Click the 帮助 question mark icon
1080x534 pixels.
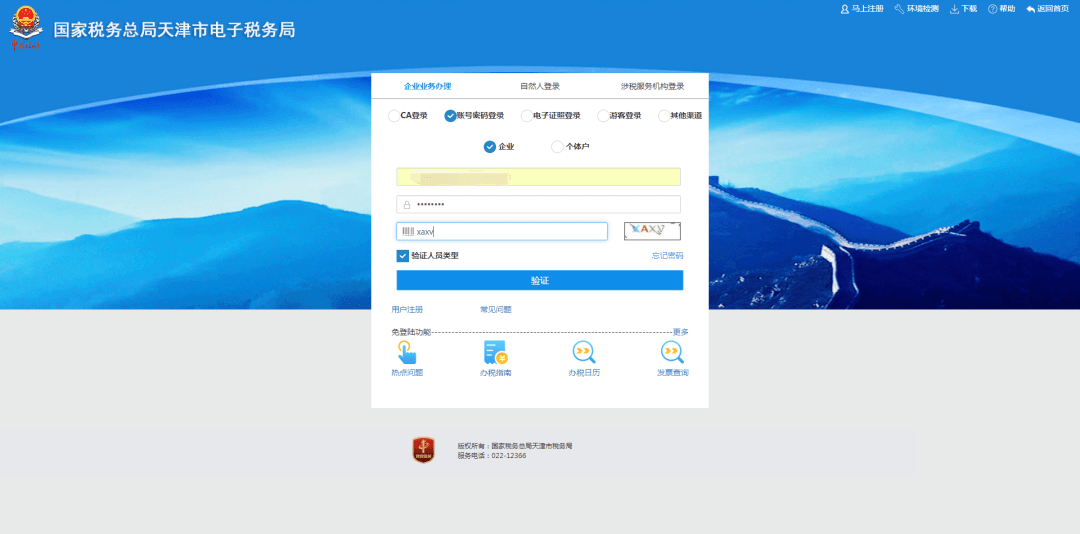pyautogui.click(x=993, y=9)
